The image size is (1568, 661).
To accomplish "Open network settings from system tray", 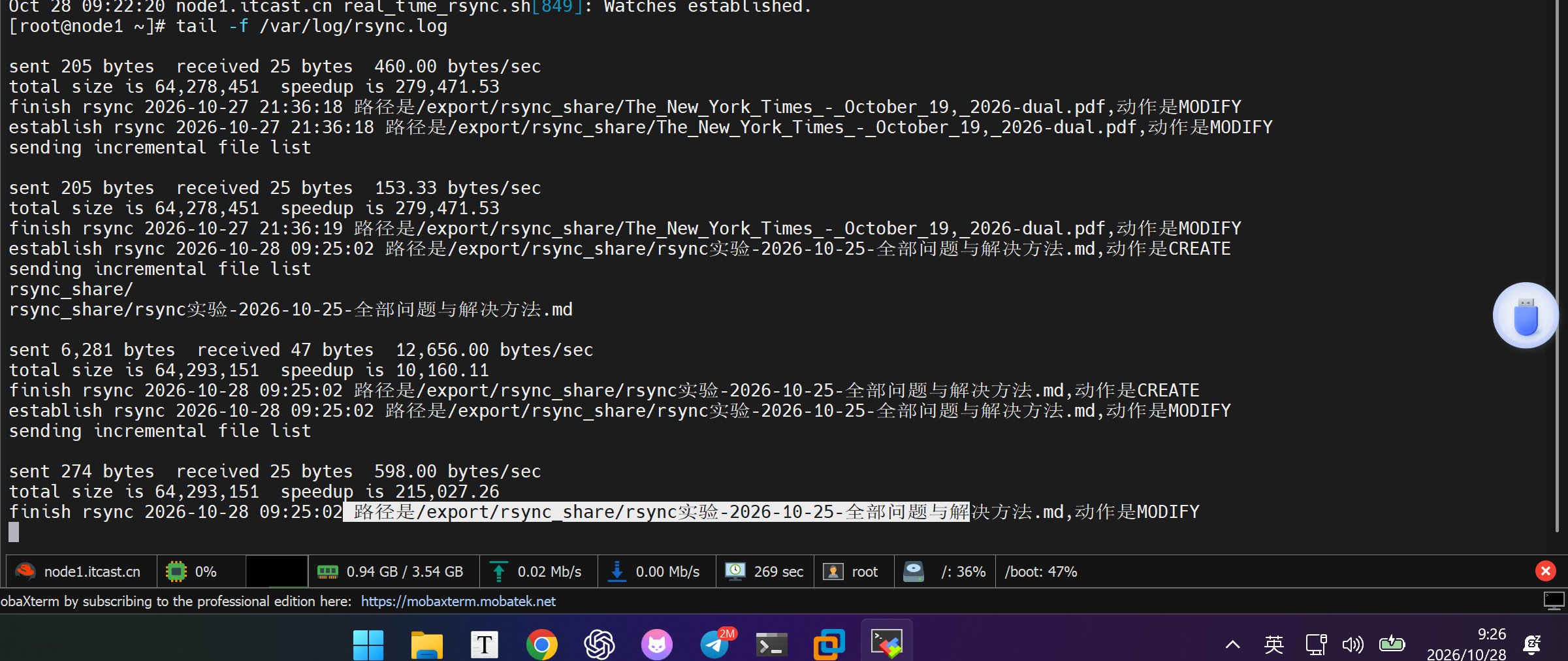I will [x=1316, y=645].
